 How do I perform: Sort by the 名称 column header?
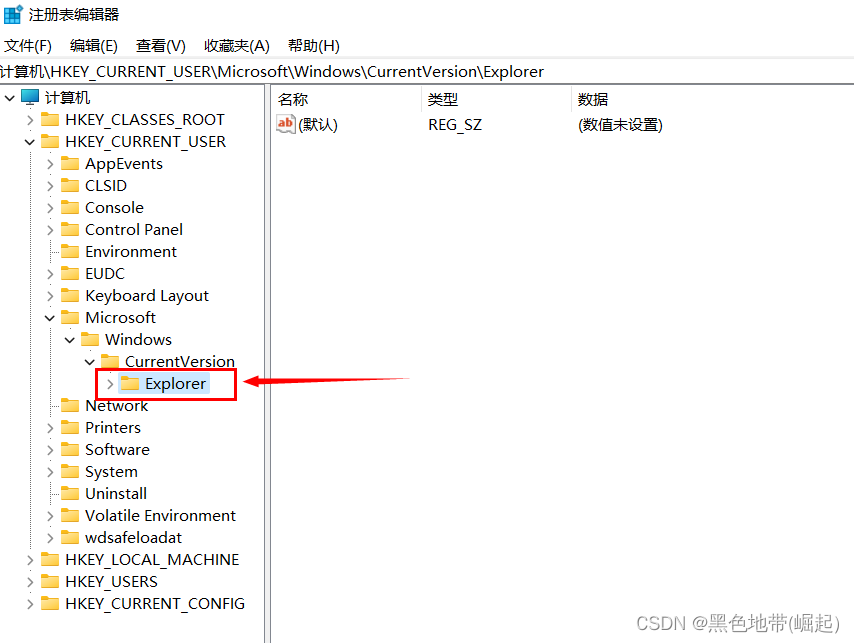pos(346,100)
